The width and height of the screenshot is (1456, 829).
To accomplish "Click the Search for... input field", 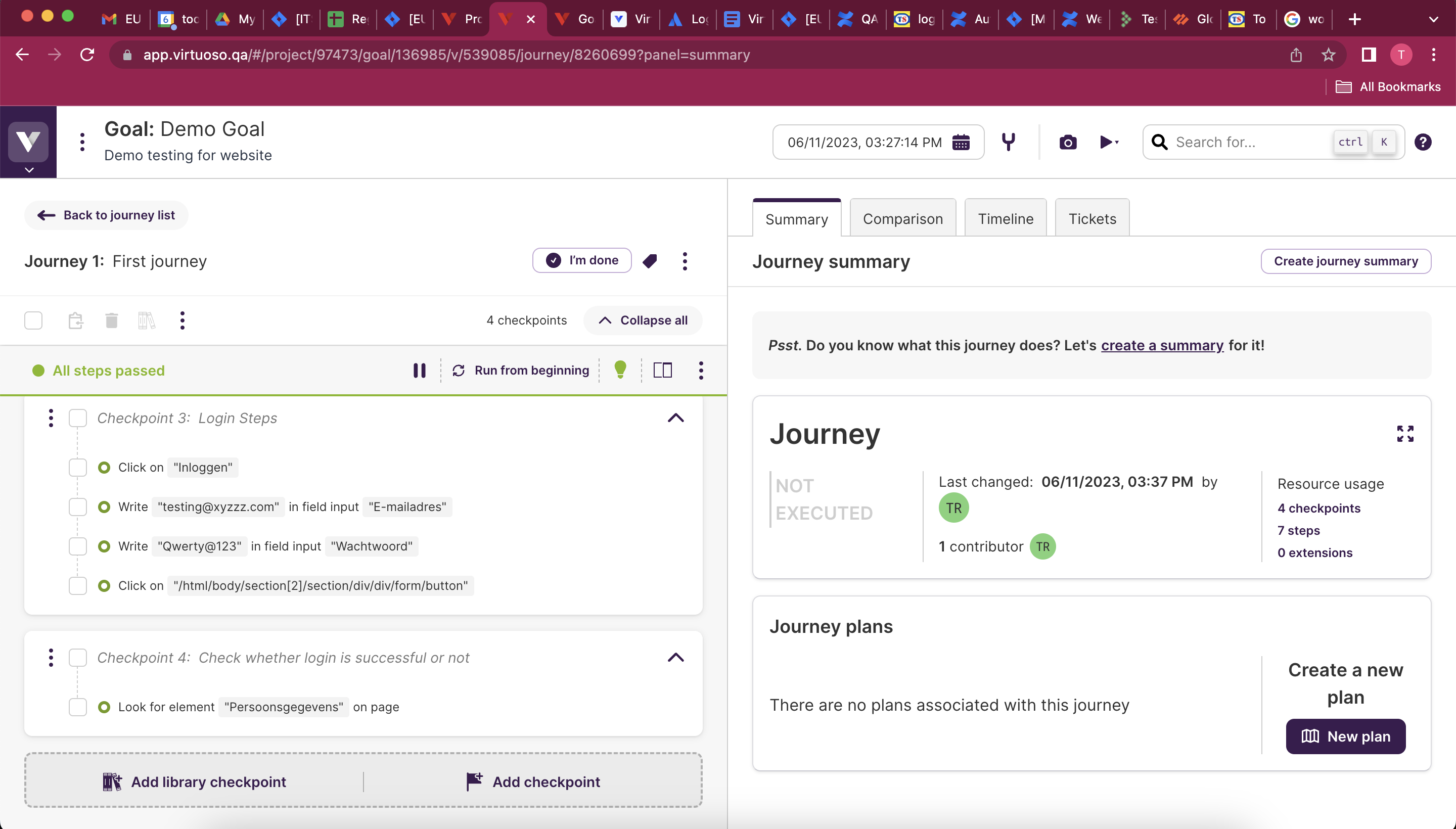I will click(1247, 143).
